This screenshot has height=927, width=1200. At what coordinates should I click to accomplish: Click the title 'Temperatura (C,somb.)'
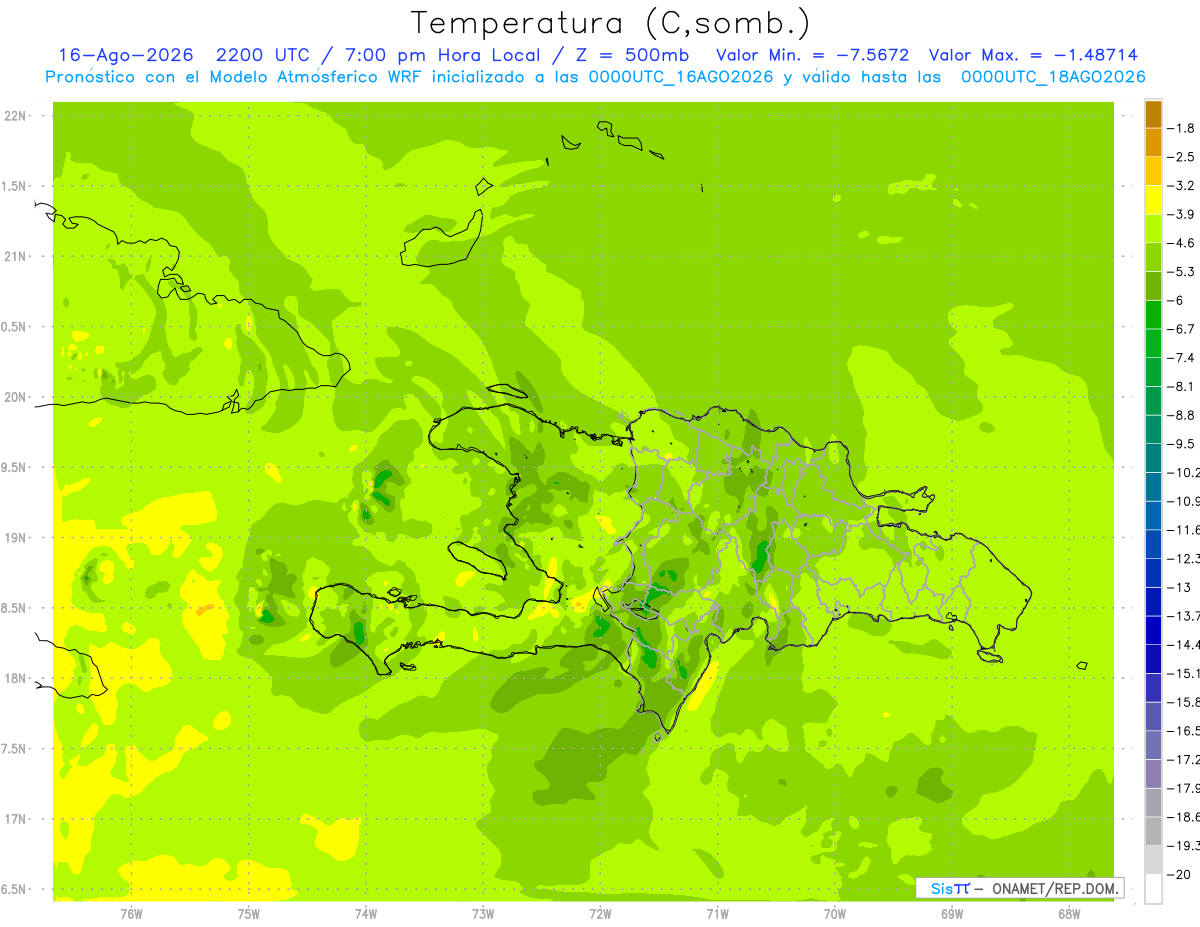pyautogui.click(x=610, y=23)
